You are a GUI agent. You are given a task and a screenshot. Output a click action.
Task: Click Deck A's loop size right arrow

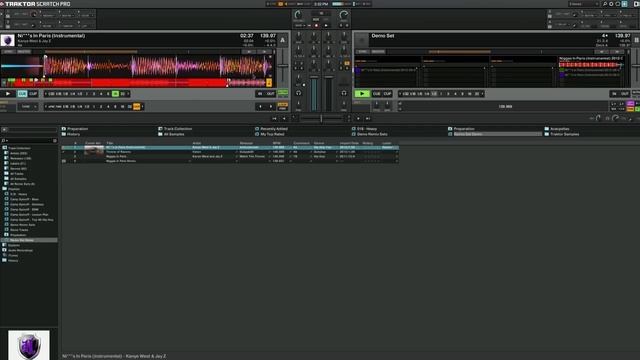(128, 94)
